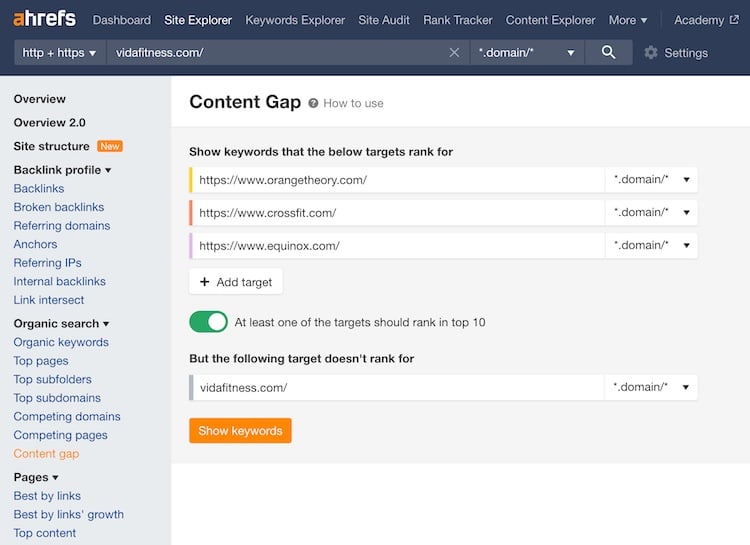The width and height of the screenshot is (750, 545).
Task: Open the mode dropdown for equinox.com
Action: pos(651,245)
